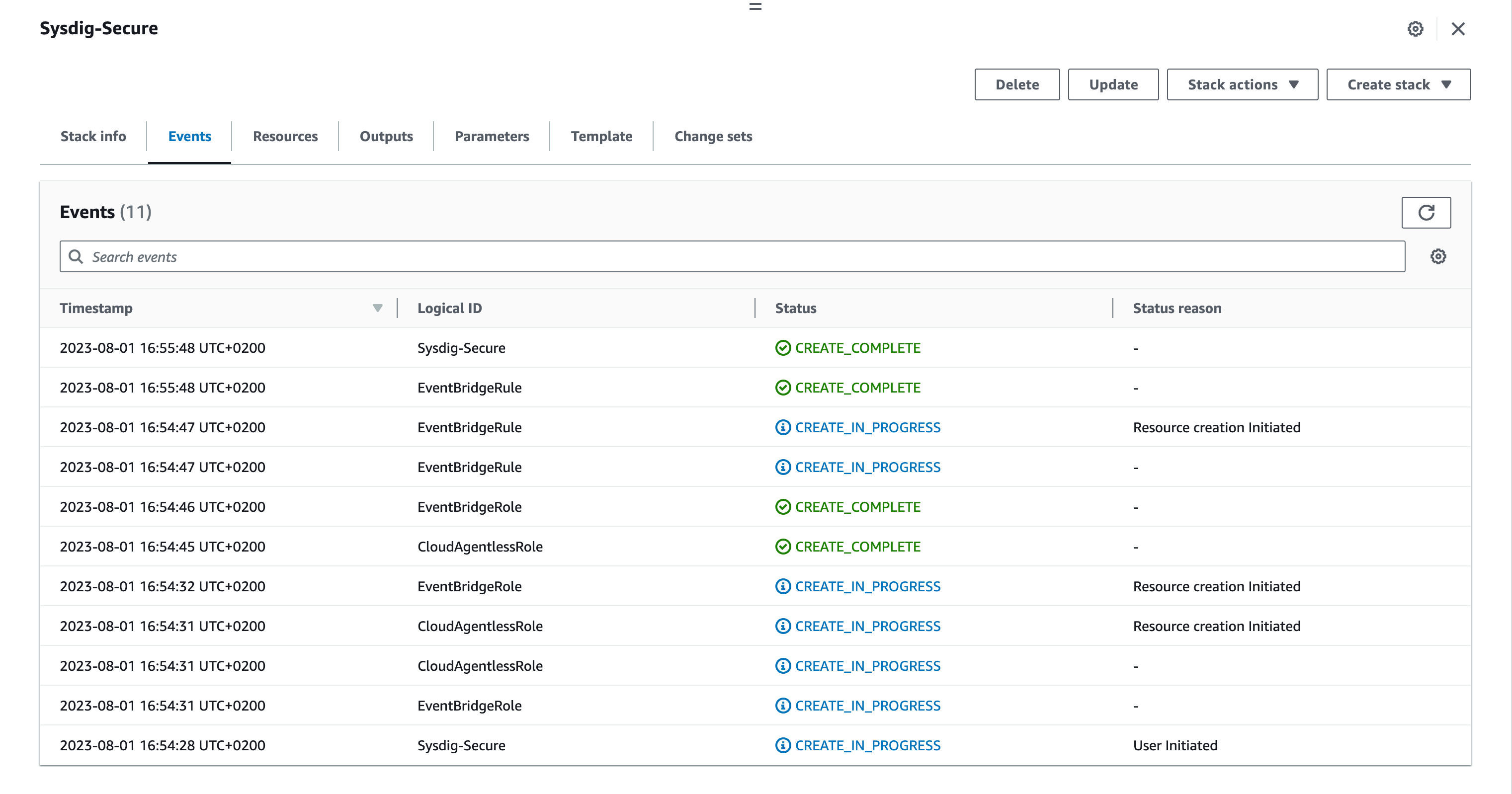Expand the Stack actions dropdown
The height and width of the screenshot is (794, 1512).
click(1242, 84)
